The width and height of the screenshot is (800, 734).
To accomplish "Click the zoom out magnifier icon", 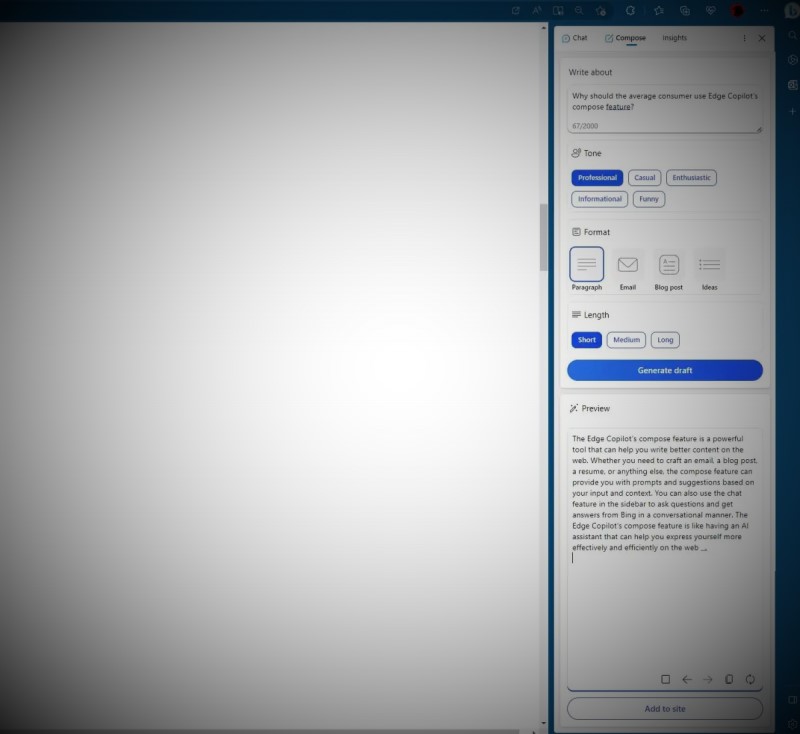I will (x=579, y=11).
